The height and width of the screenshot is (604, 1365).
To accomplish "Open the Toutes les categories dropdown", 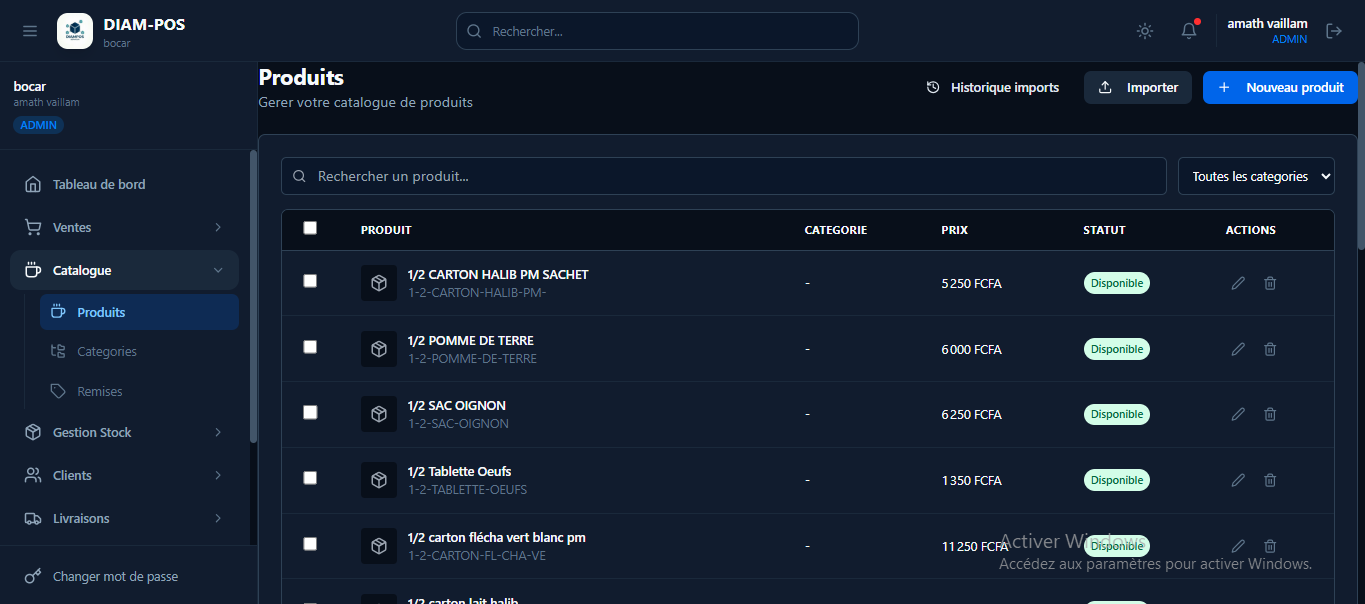I will click(x=1256, y=175).
